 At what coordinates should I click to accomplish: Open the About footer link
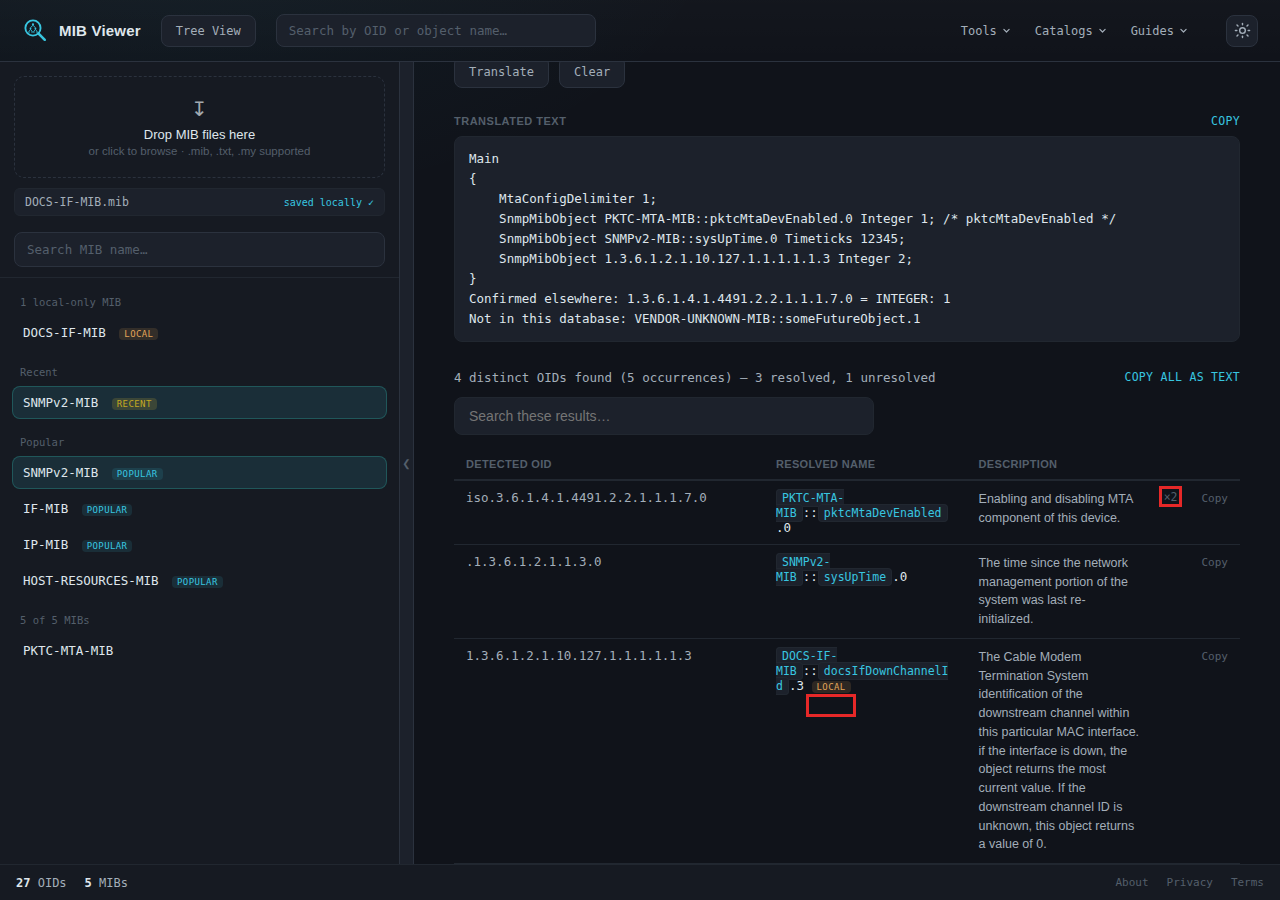(x=1132, y=882)
